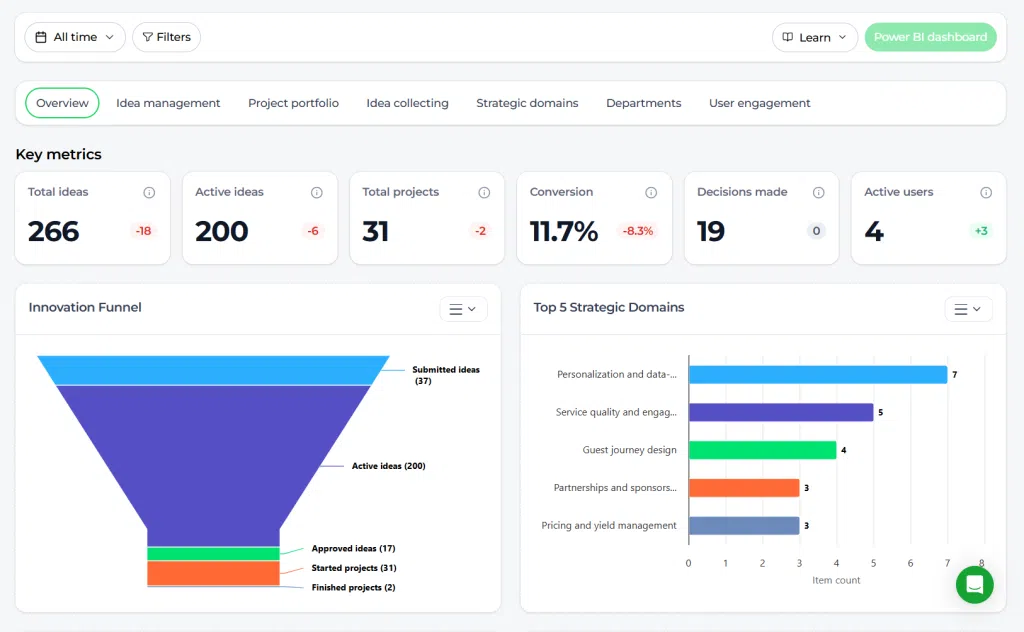
Task: Click the Conversion info icon
Action: pyautogui.click(x=651, y=193)
